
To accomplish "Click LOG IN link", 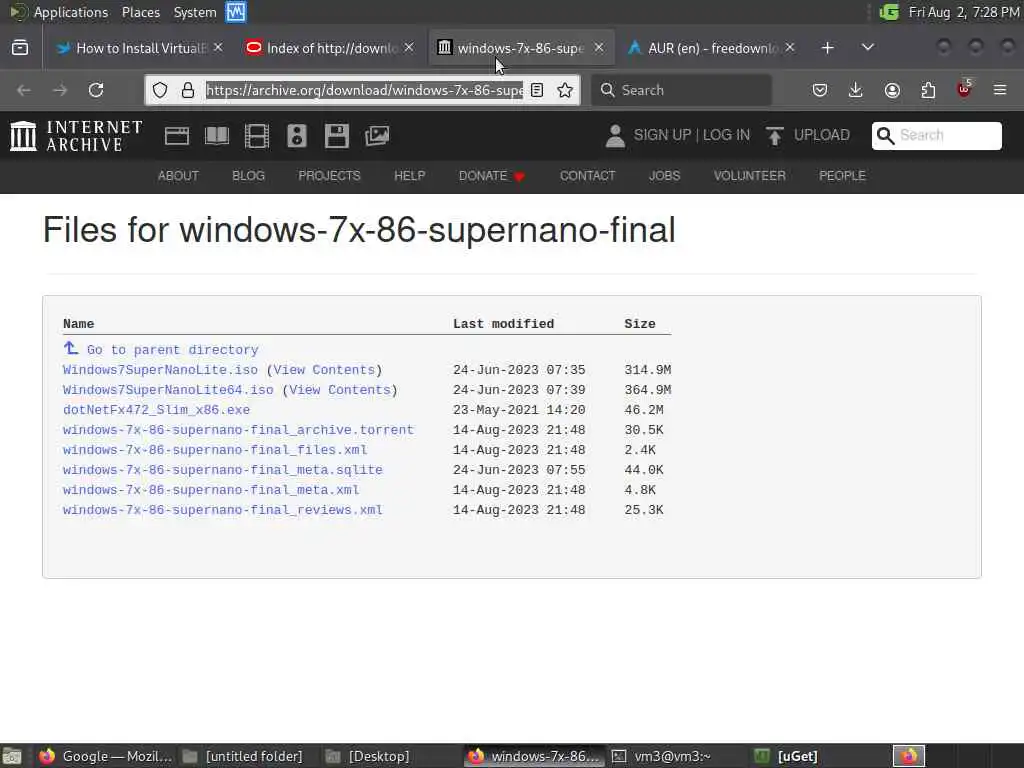I will pyautogui.click(x=726, y=135).
